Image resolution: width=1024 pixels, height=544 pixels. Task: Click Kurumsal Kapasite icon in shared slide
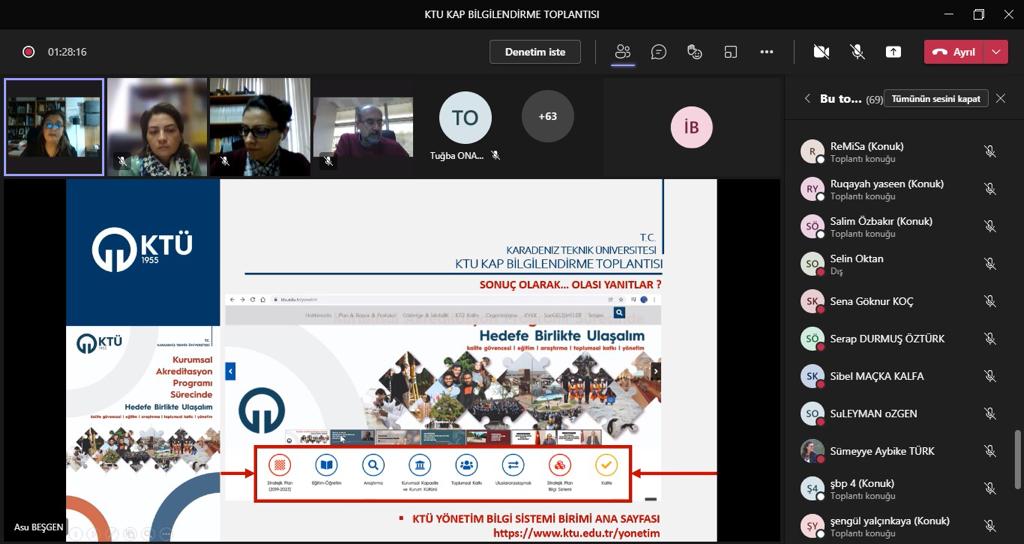pyautogui.click(x=419, y=465)
